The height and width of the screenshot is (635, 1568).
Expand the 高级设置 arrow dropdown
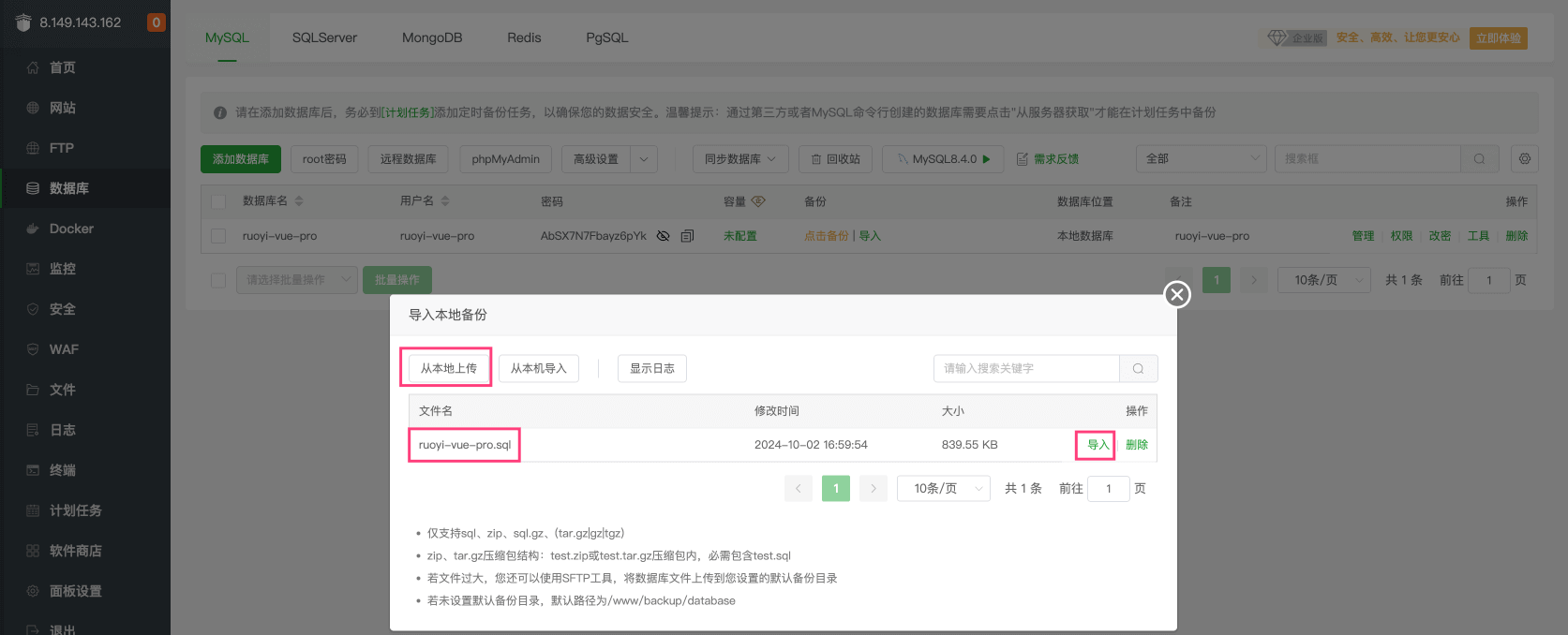[x=643, y=159]
